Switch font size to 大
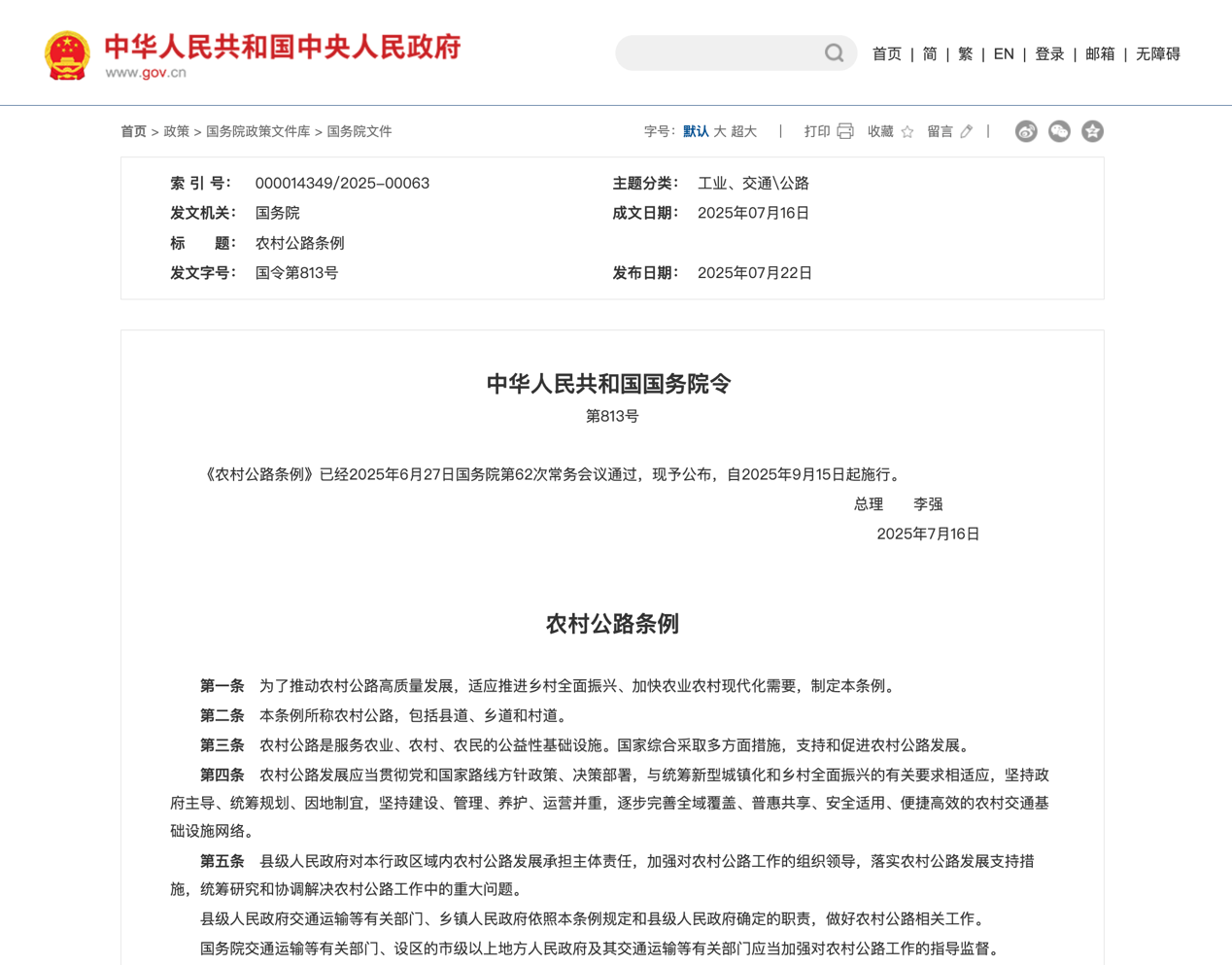This screenshot has height=965, width=1232. (x=720, y=131)
